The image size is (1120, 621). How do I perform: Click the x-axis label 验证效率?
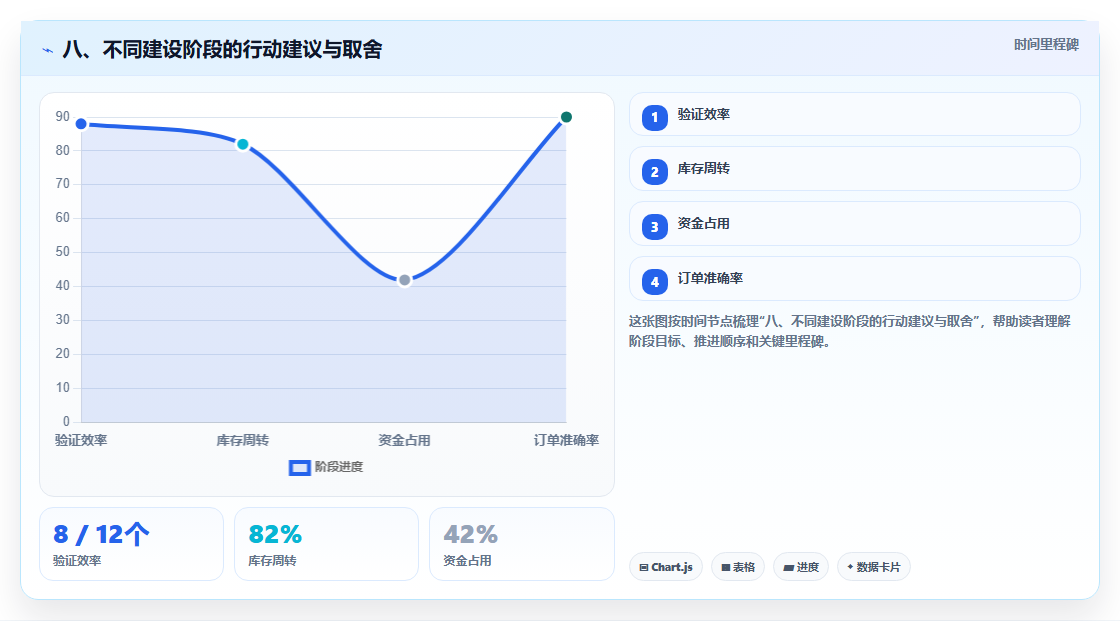[81, 440]
